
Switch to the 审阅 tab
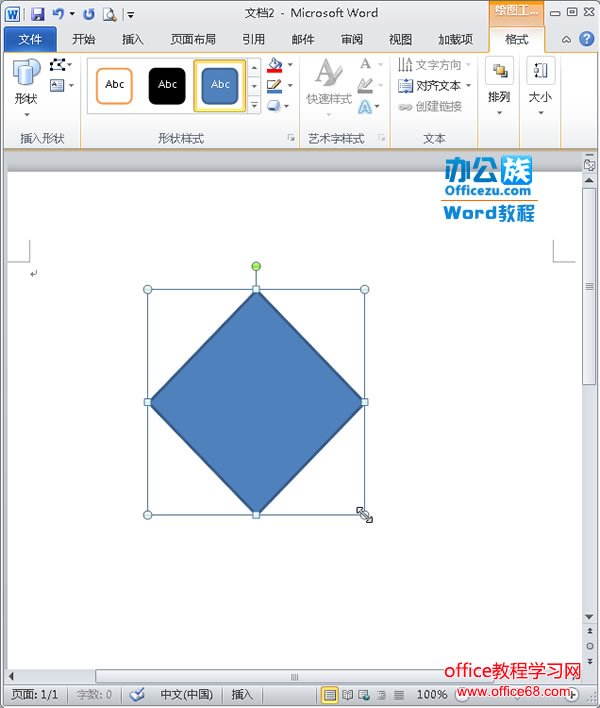(x=352, y=39)
